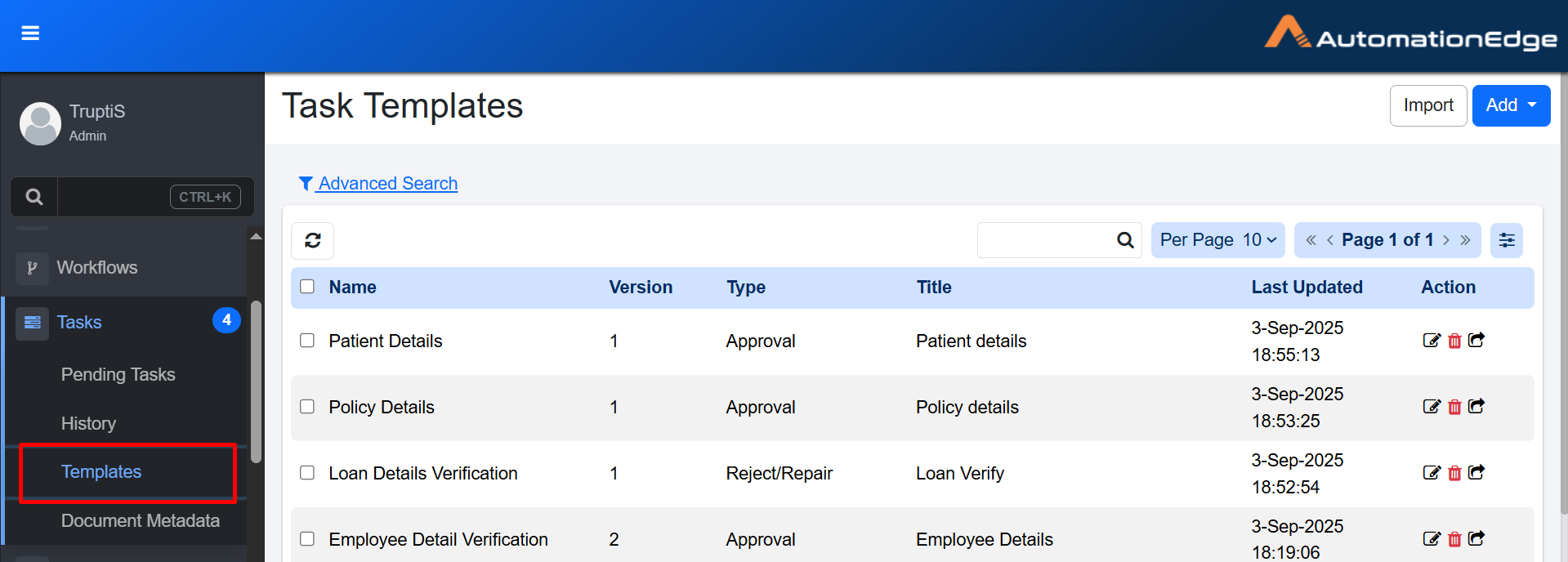
Task: Click the page's right vertical scrollbar
Action: click(x=1563, y=294)
